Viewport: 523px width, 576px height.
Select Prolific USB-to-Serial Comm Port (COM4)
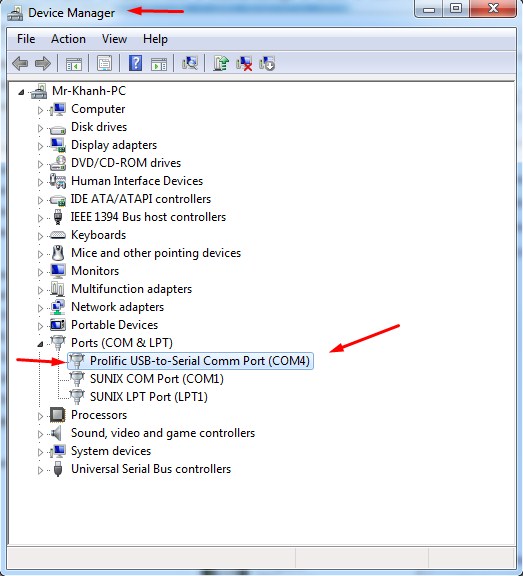tap(200, 361)
